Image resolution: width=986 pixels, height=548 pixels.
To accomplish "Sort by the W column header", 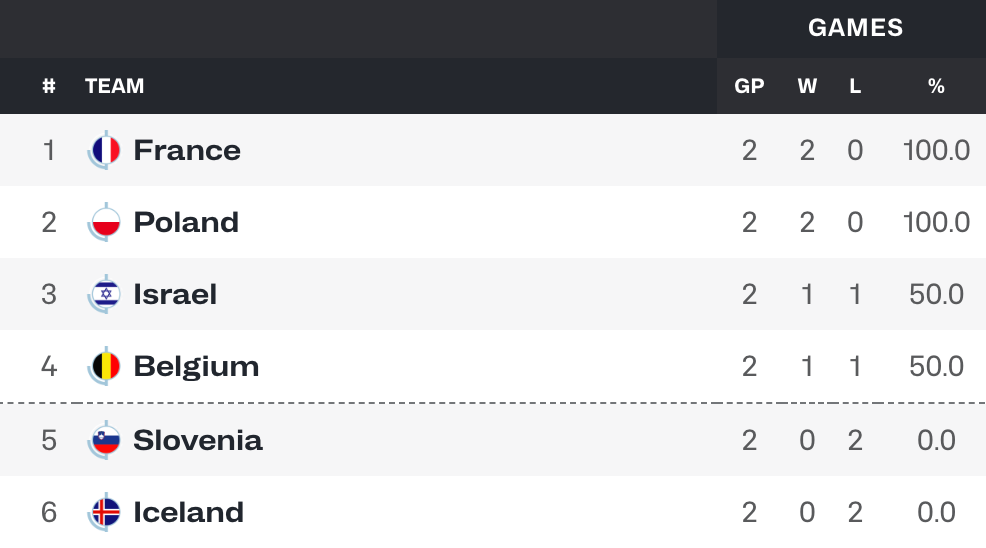I will coord(807,86).
